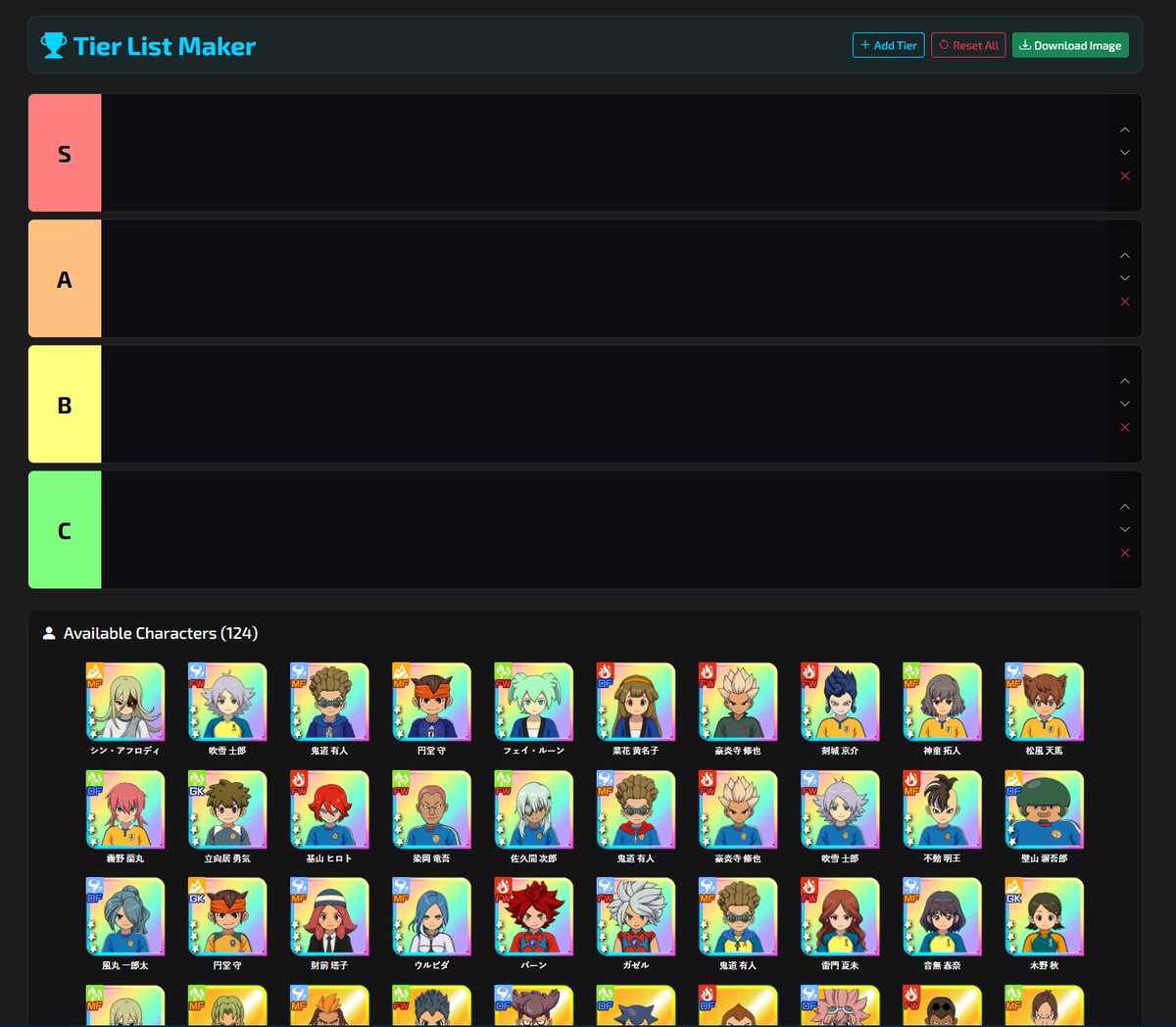Pick the シン・アフロディ character card

[x=125, y=709]
